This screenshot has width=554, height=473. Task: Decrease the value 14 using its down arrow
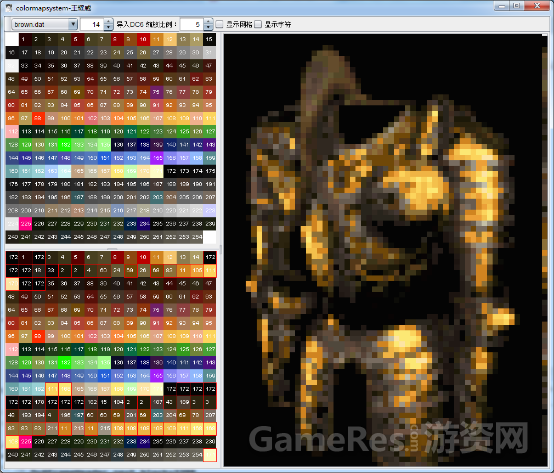pos(109,27)
